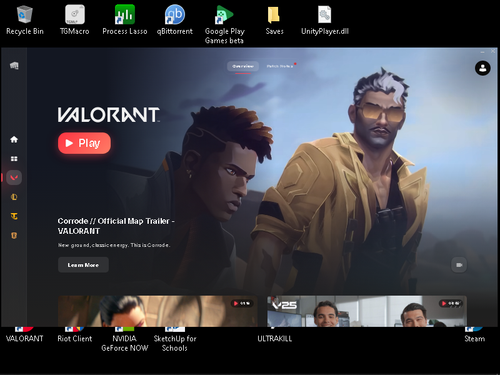The image size is (500, 375).
Task: Select the UnityPlayer.dll file icon
Action: pos(325,20)
